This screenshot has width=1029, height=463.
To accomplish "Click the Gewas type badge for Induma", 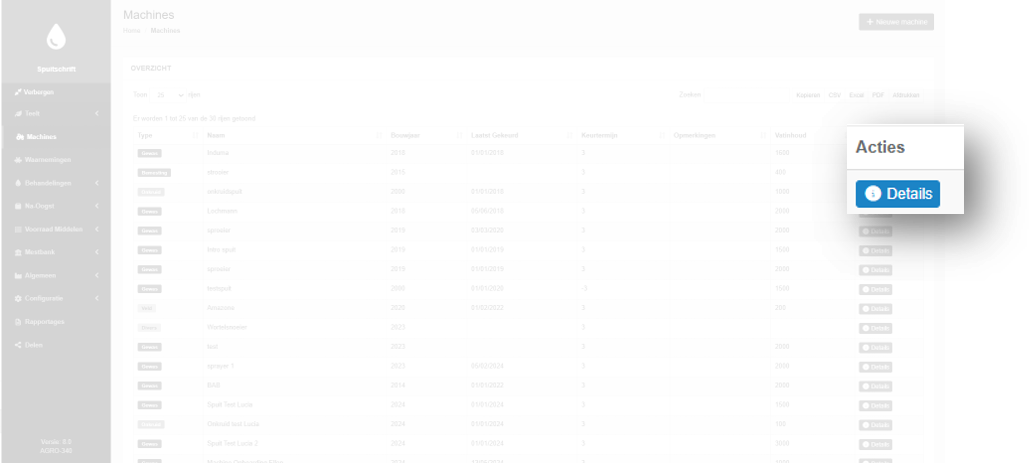I will [x=150, y=153].
